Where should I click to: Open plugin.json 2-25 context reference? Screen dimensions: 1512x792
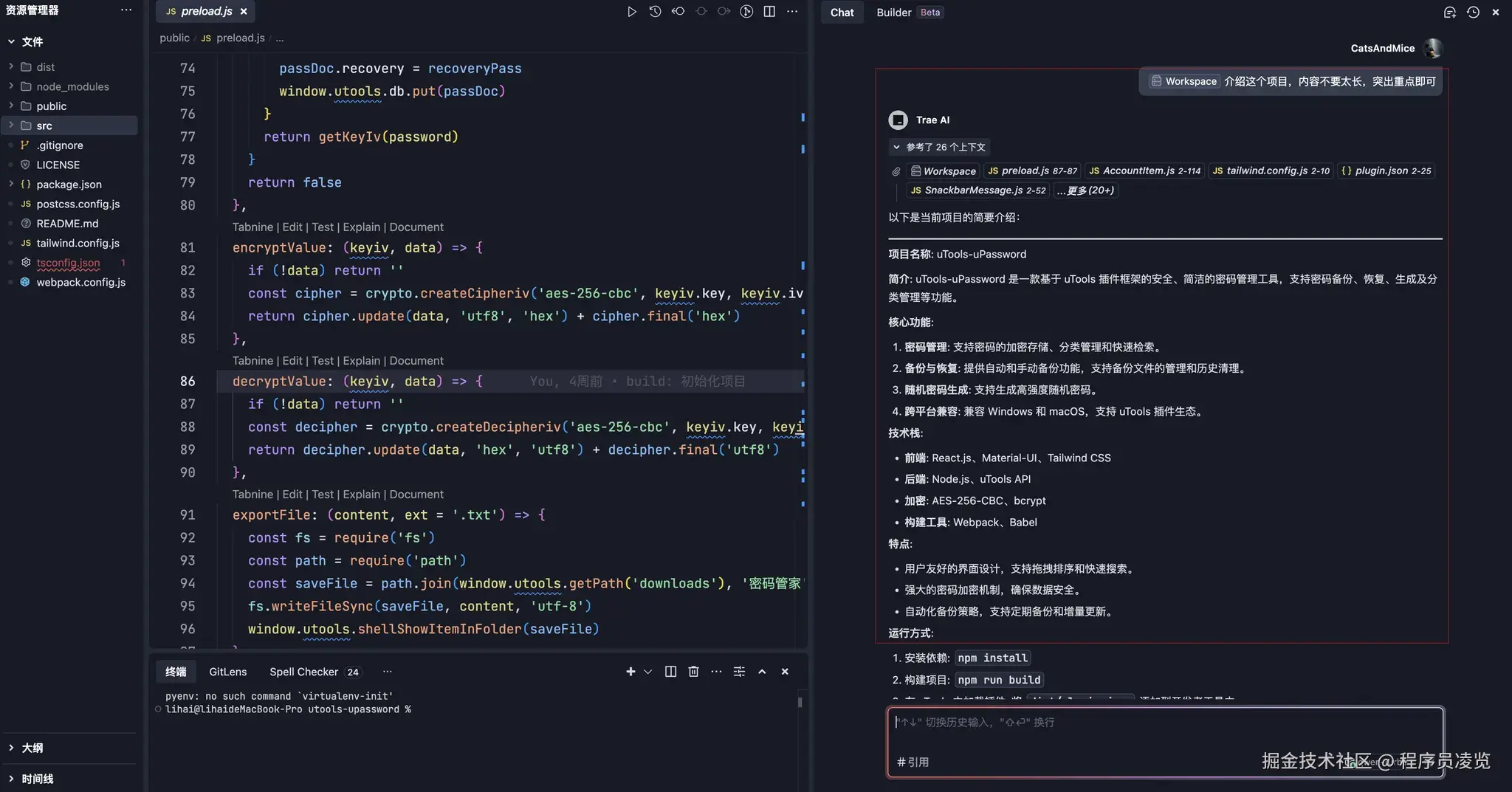tap(1386, 171)
